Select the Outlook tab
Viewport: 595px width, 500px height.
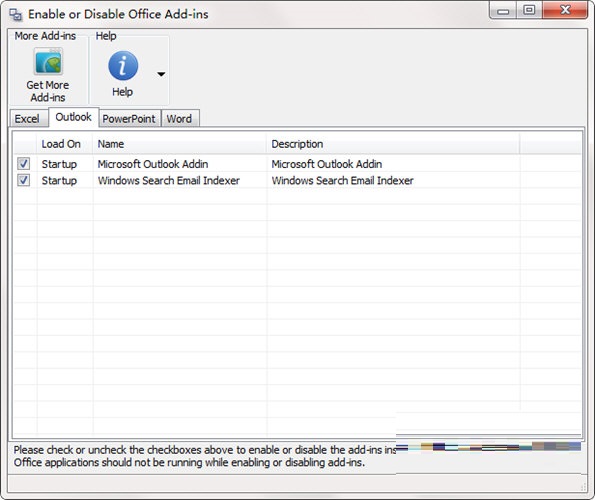pyautogui.click(x=74, y=117)
